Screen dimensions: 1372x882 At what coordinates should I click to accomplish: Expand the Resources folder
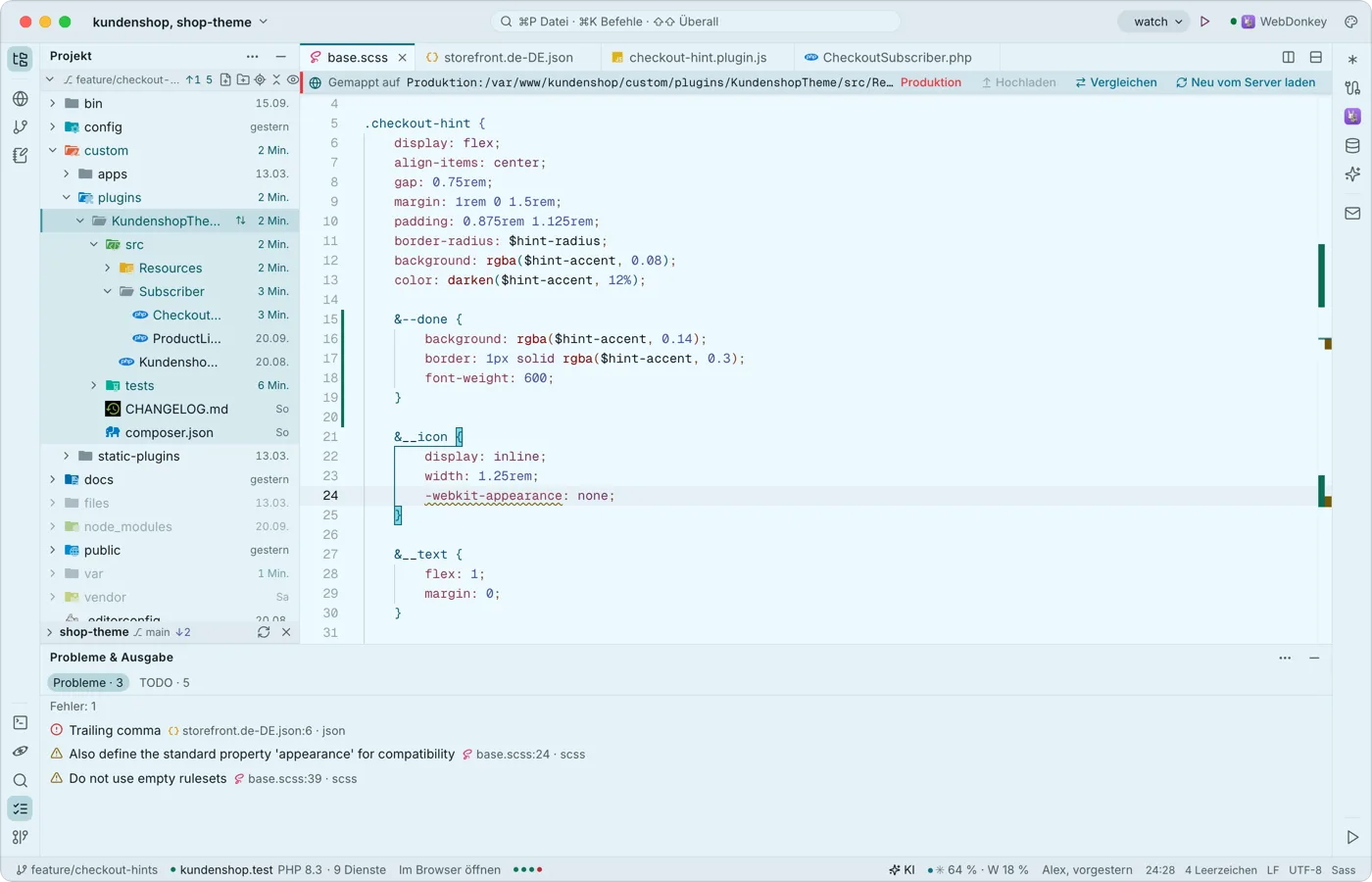[x=108, y=268]
